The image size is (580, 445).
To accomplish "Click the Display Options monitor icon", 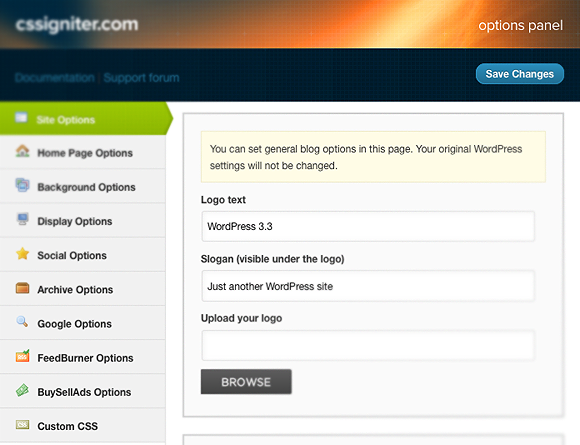I will click(23, 219).
